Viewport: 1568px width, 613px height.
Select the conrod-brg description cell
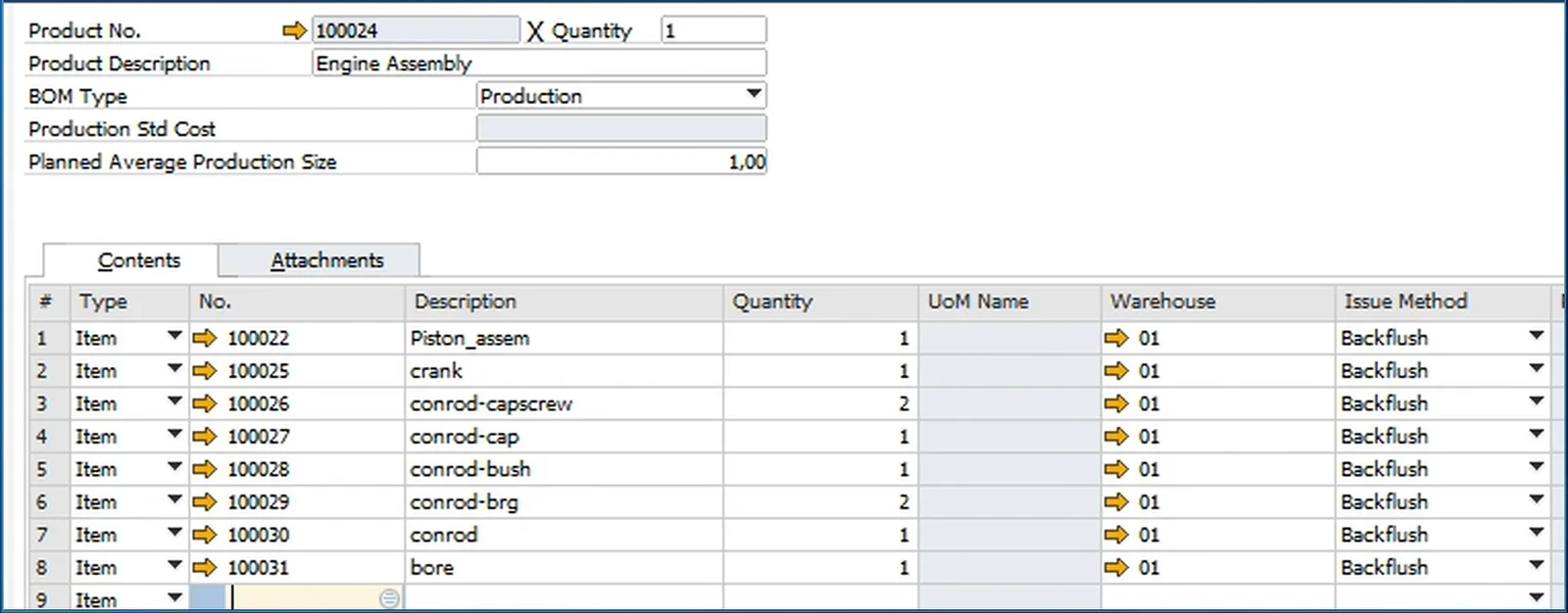(x=564, y=502)
